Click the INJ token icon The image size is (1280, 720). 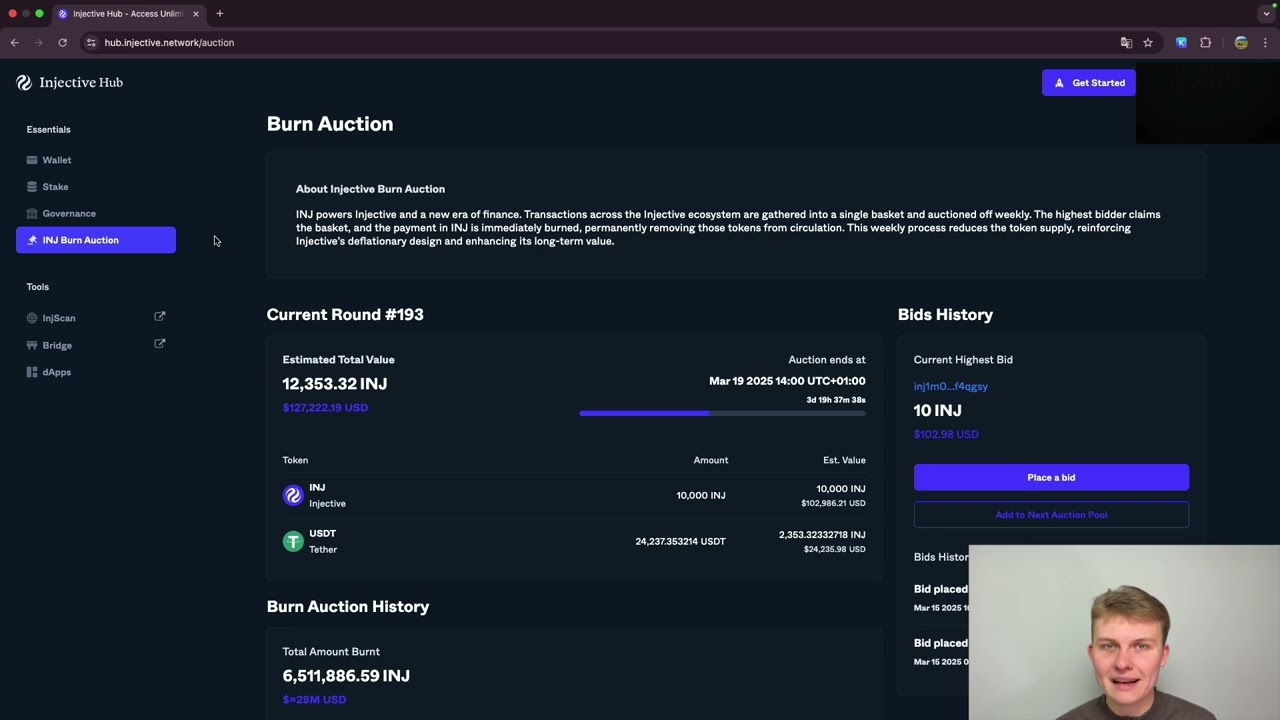click(x=293, y=496)
